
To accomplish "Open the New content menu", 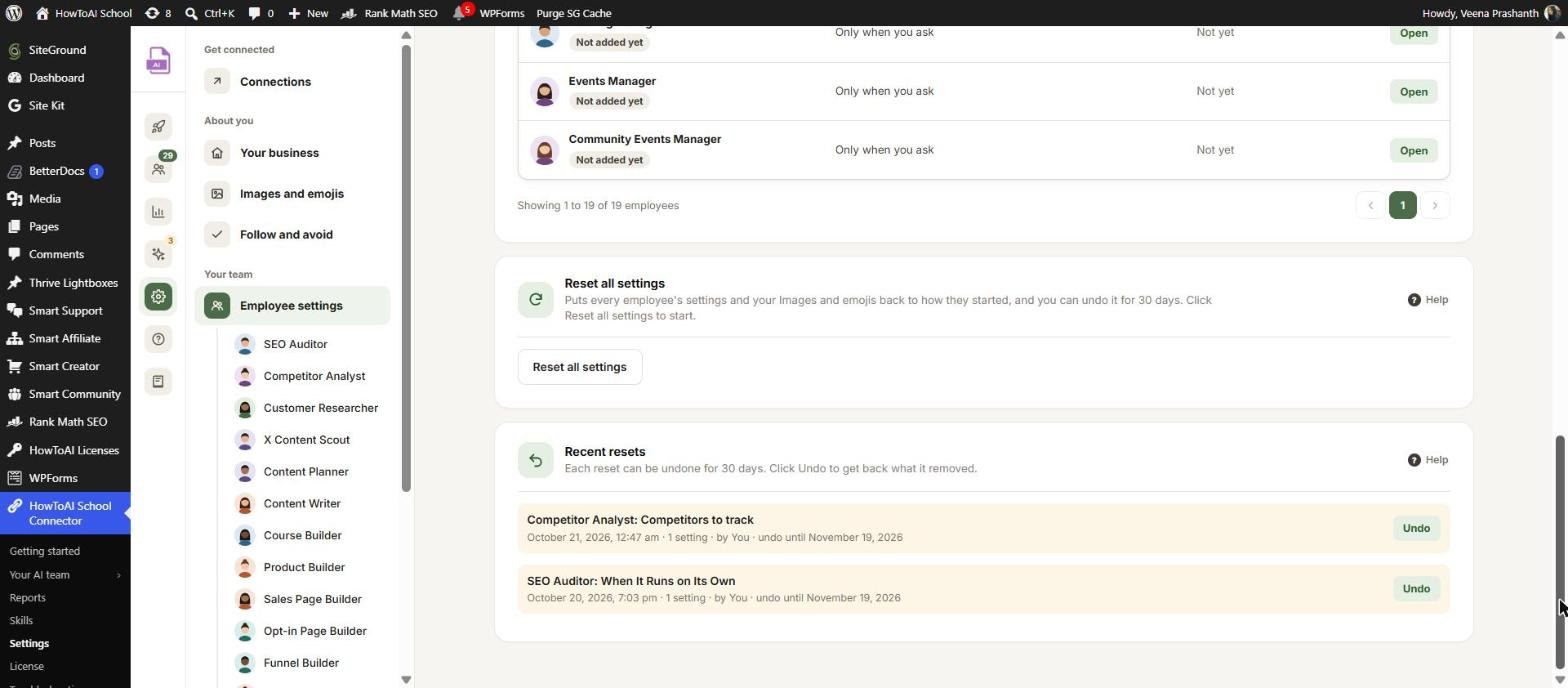I will (x=308, y=13).
